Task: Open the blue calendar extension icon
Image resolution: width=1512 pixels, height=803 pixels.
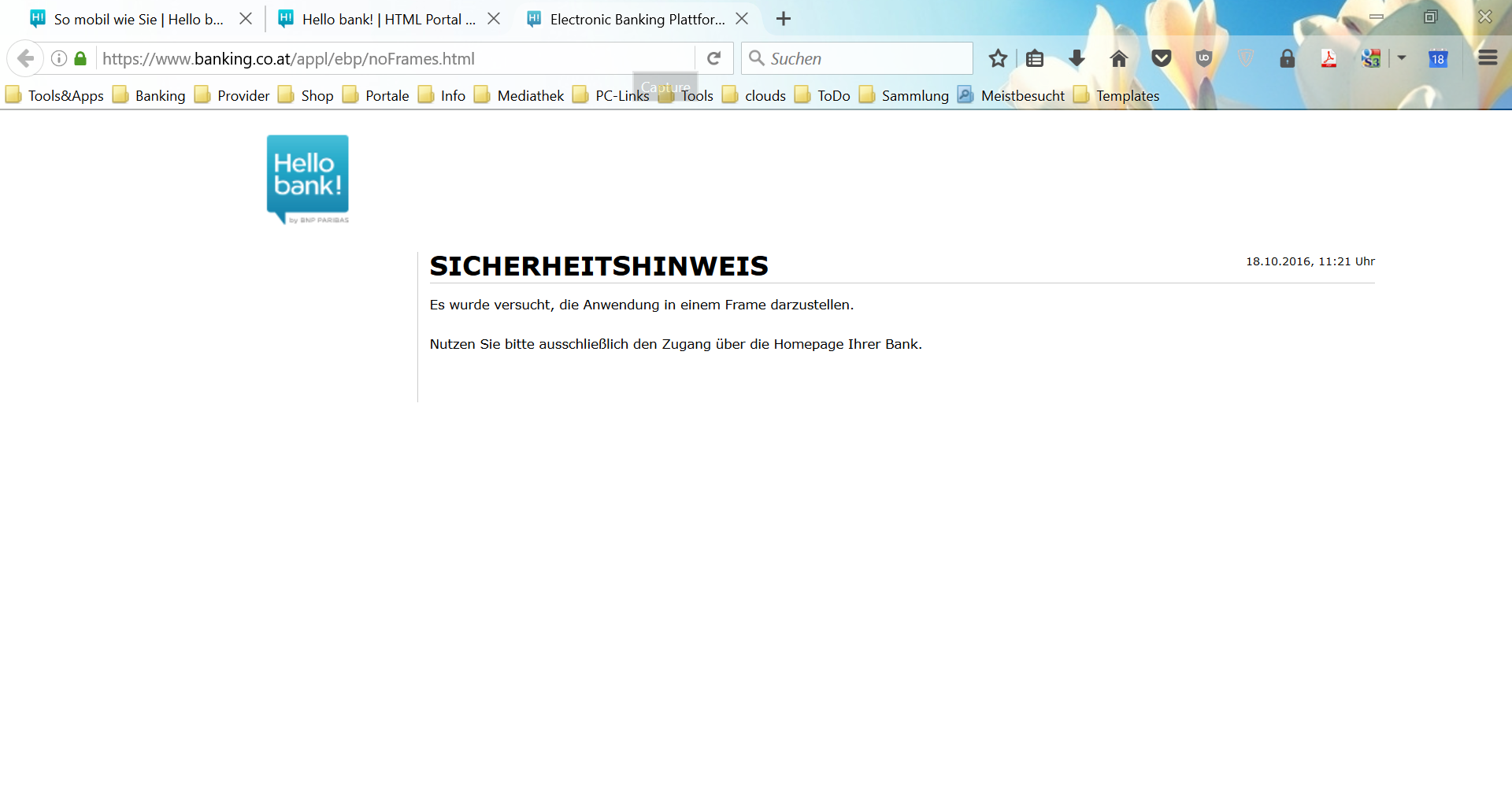Action: point(1438,58)
